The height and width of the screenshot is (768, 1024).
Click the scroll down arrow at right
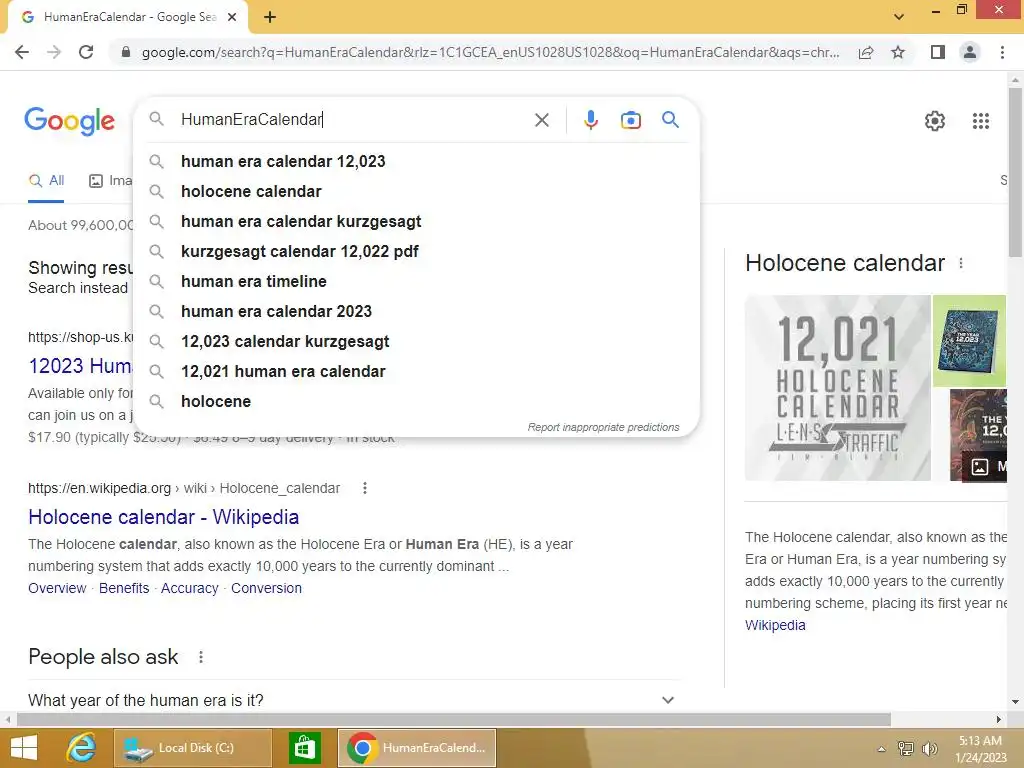pyautogui.click(x=1015, y=702)
